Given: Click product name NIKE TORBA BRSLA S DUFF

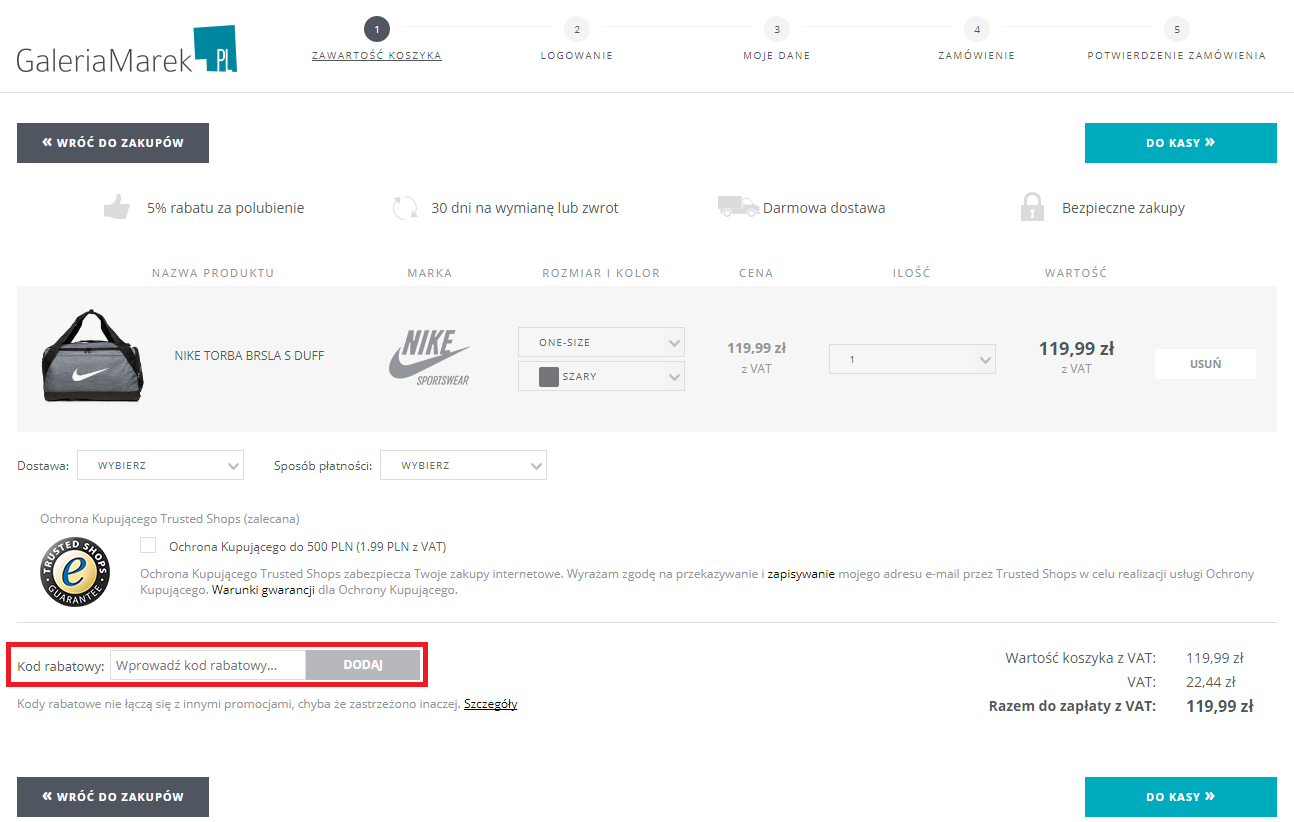Looking at the screenshot, I should tap(249, 356).
